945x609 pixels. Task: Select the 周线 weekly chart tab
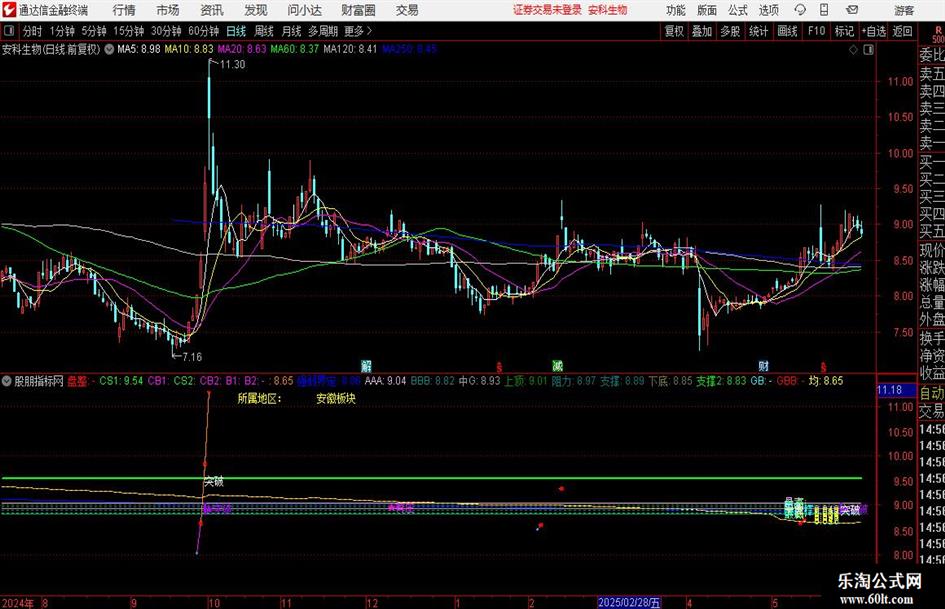pos(264,31)
